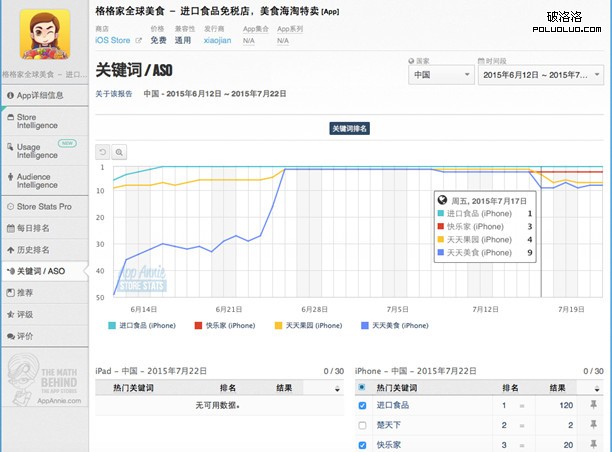This screenshot has width=612, height=452.
Task: Toggle 快乐家 (iPhone) legend swatch
Action: 198,326
